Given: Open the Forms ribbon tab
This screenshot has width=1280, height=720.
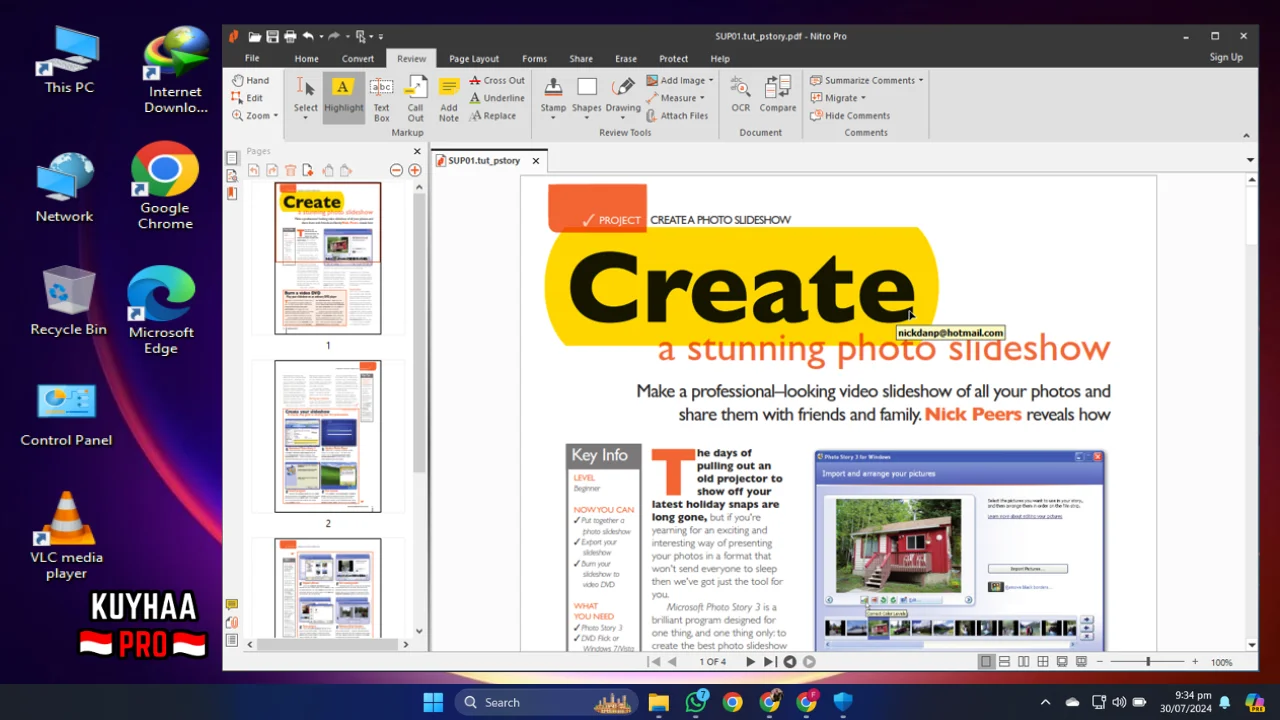Looking at the screenshot, I should click(x=534, y=59).
